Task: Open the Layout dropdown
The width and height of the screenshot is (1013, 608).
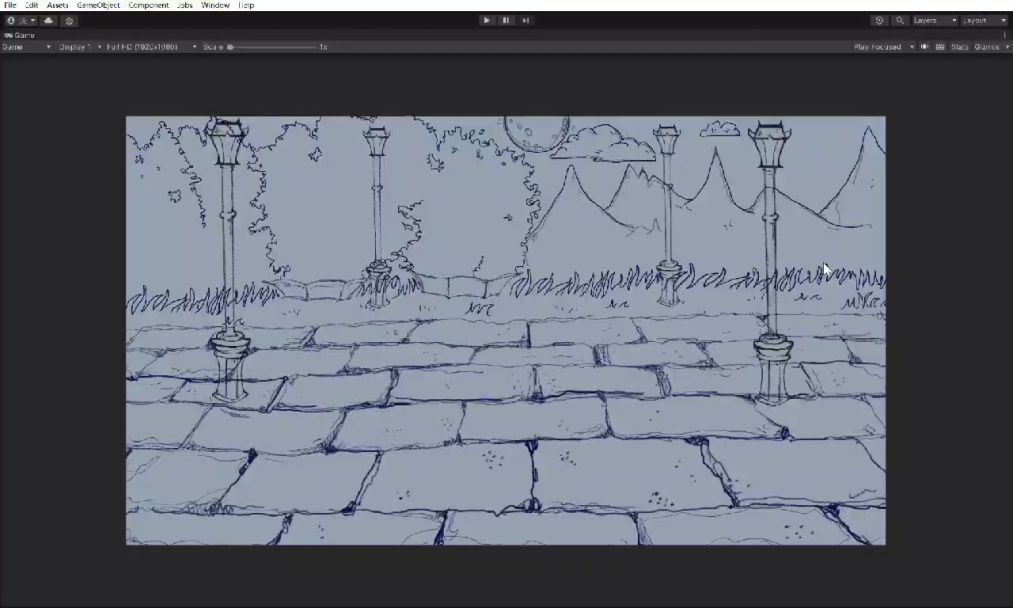Action: coord(985,20)
